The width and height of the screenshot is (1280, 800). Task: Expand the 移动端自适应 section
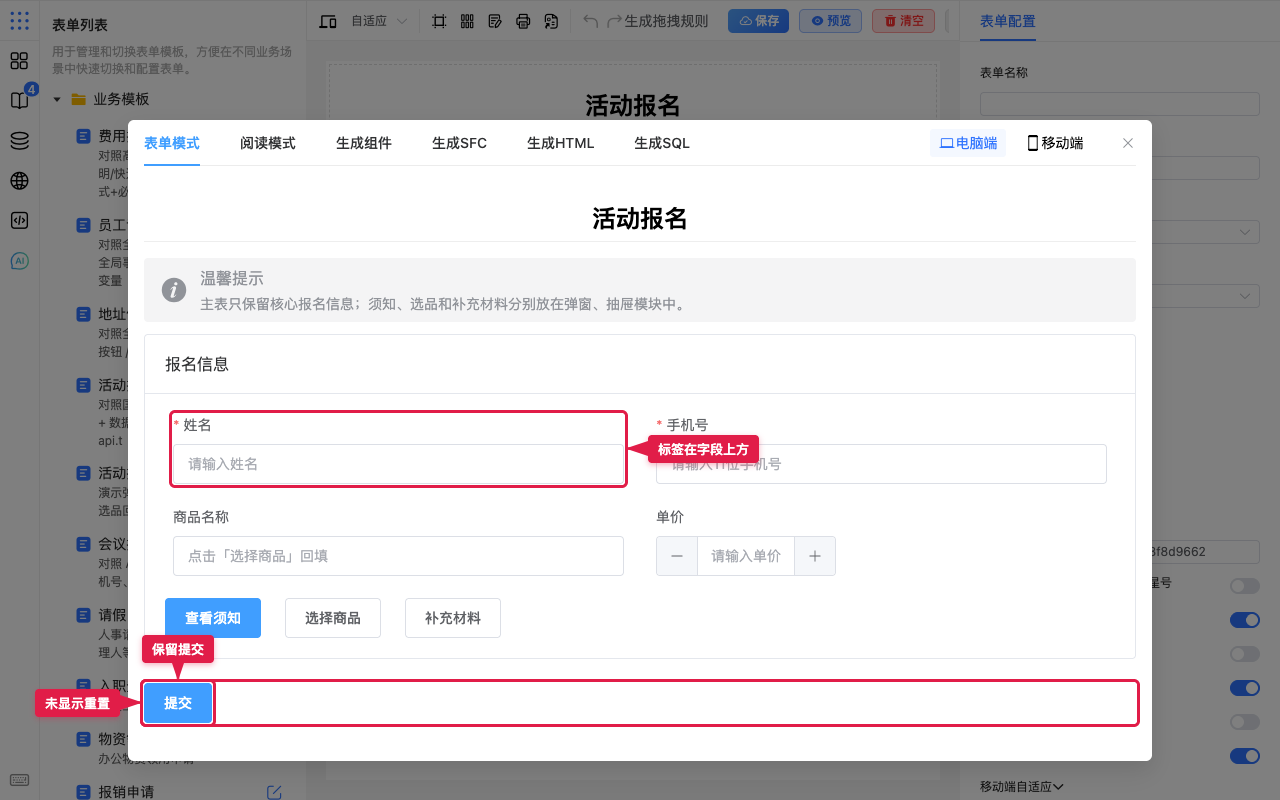click(x=1021, y=787)
